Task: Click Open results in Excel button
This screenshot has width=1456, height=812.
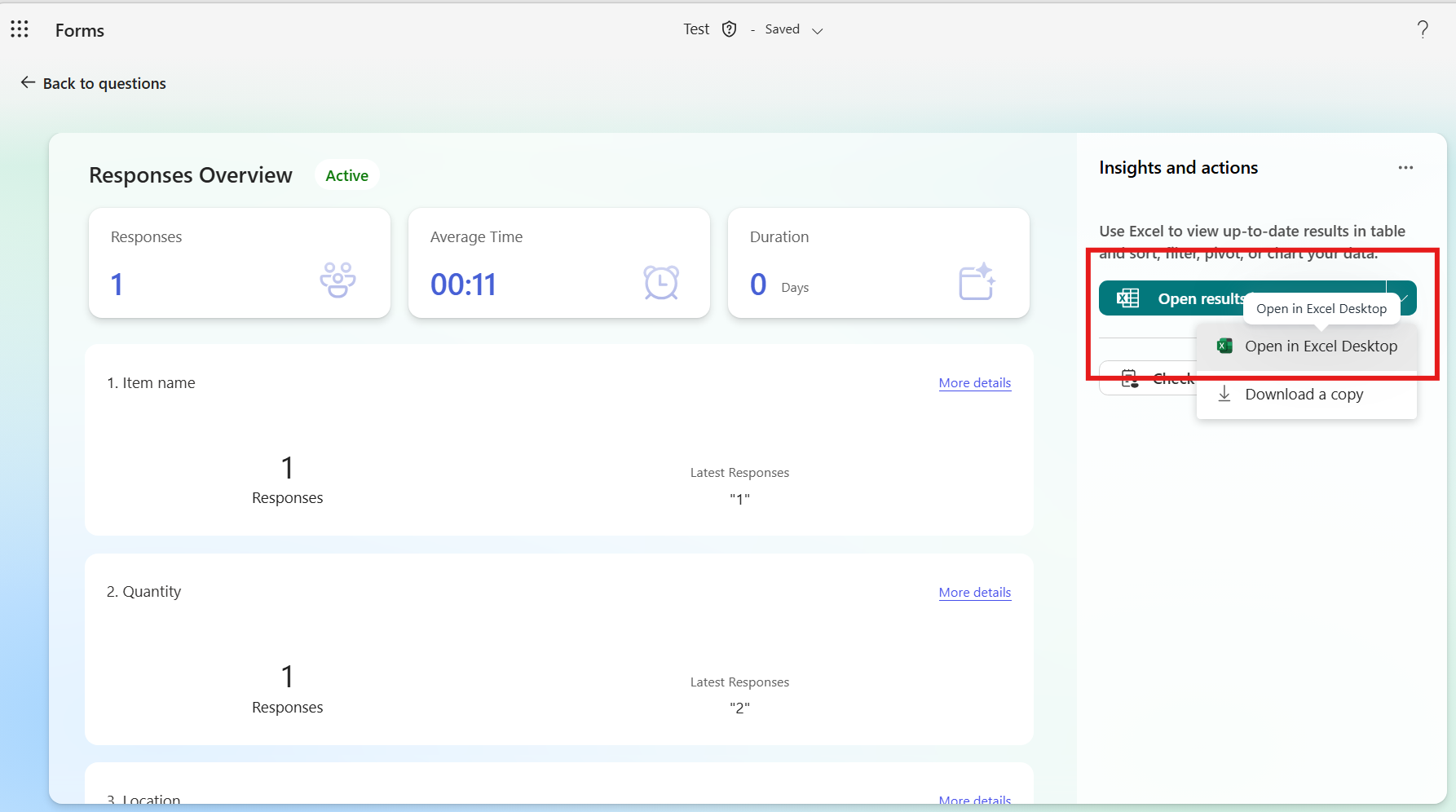Action: coord(1242,298)
